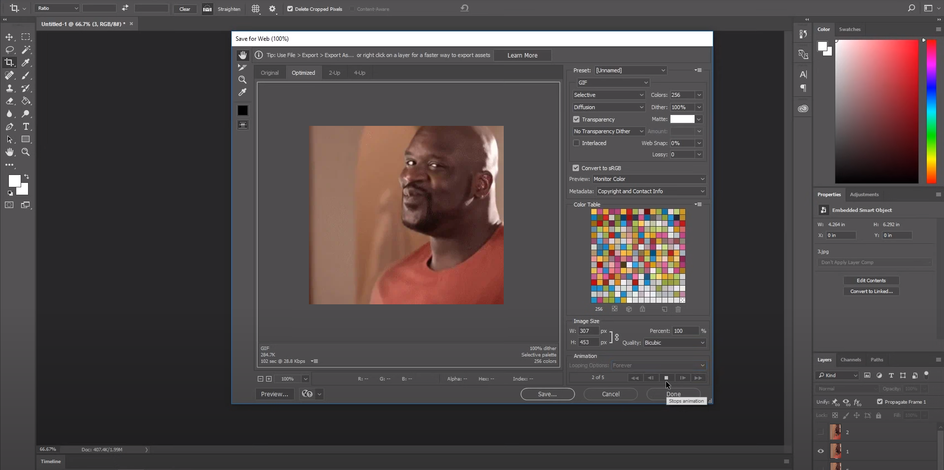The image size is (944, 470).
Task: Select the Hand tool in Save for Web
Action: [x=243, y=55]
